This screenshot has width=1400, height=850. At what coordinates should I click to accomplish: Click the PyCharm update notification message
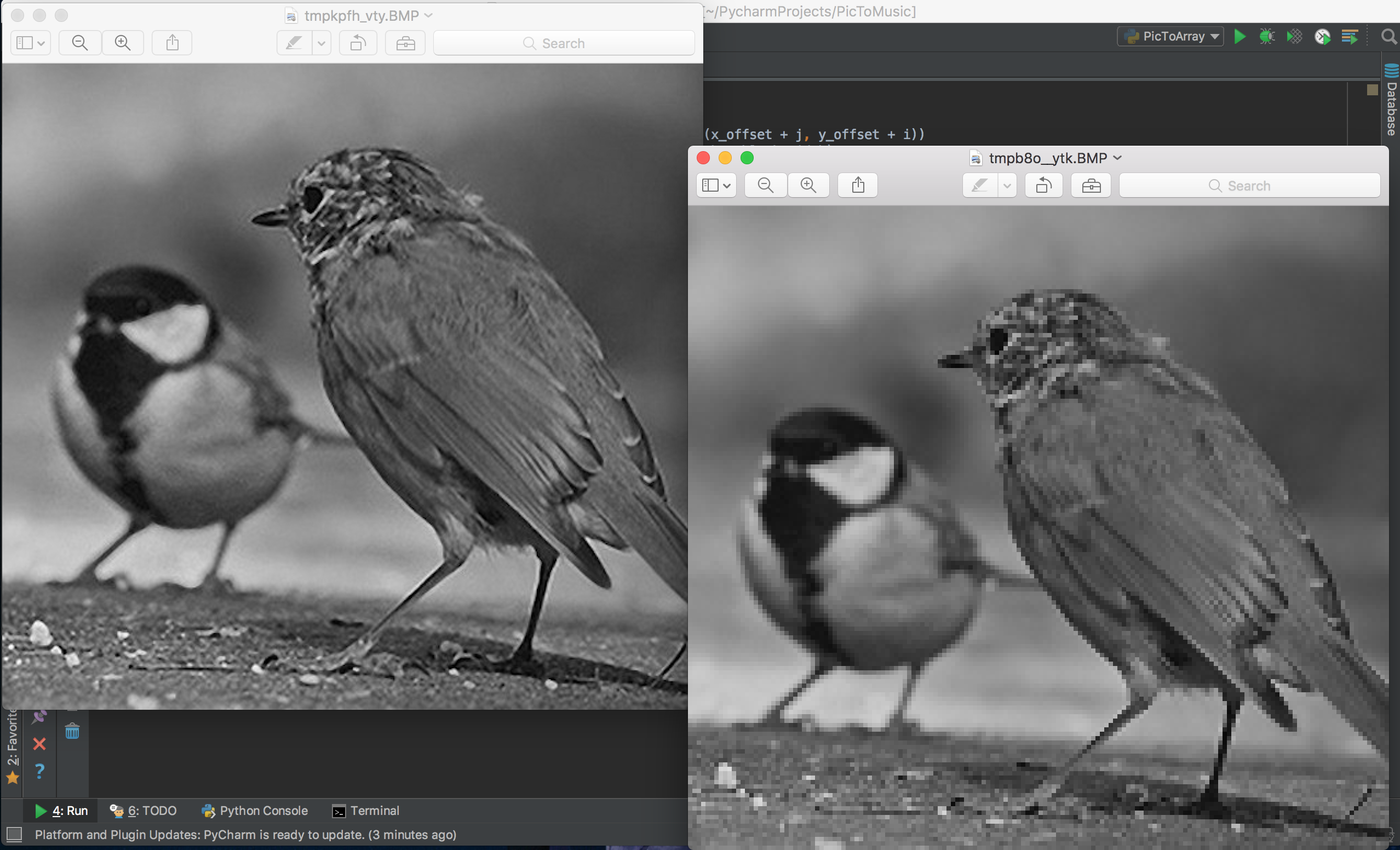tap(245, 835)
